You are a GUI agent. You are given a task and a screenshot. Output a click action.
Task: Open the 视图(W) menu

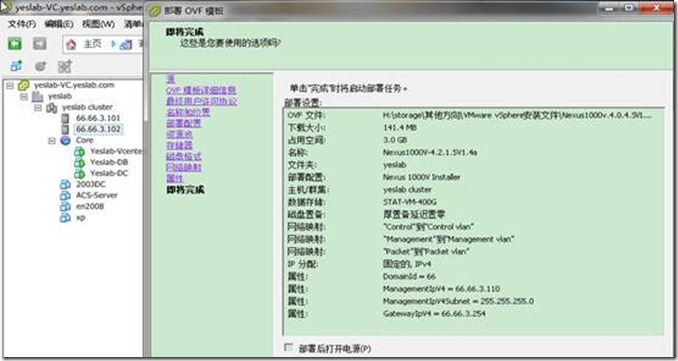(99, 24)
